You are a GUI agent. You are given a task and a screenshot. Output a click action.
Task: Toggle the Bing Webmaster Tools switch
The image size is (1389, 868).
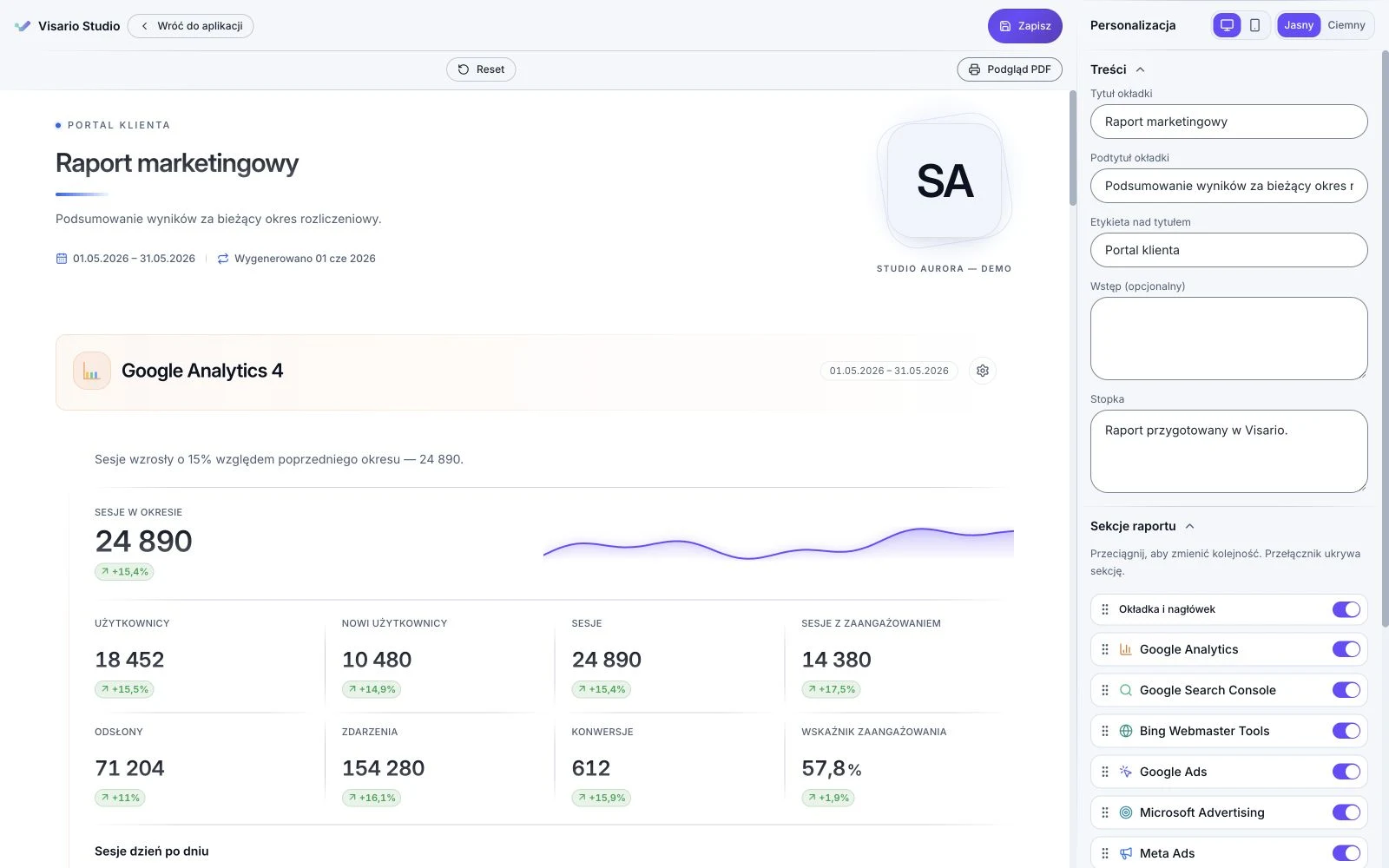tap(1346, 731)
